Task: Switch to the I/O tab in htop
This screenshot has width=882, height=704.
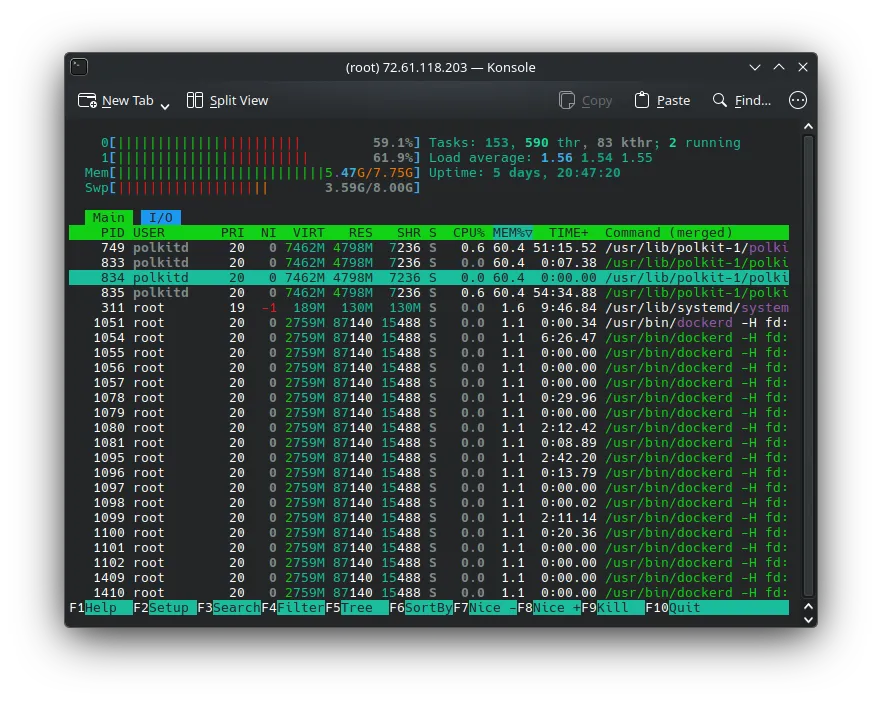Action: 161,217
